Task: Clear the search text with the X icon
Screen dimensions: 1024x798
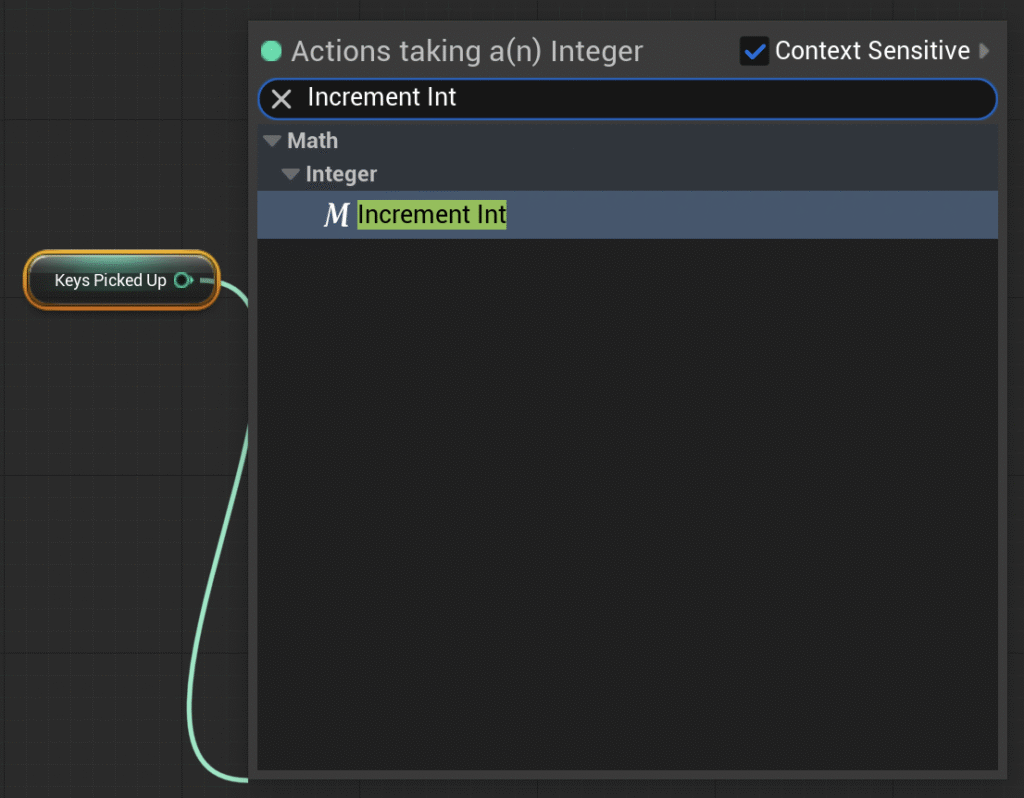Action: point(282,98)
